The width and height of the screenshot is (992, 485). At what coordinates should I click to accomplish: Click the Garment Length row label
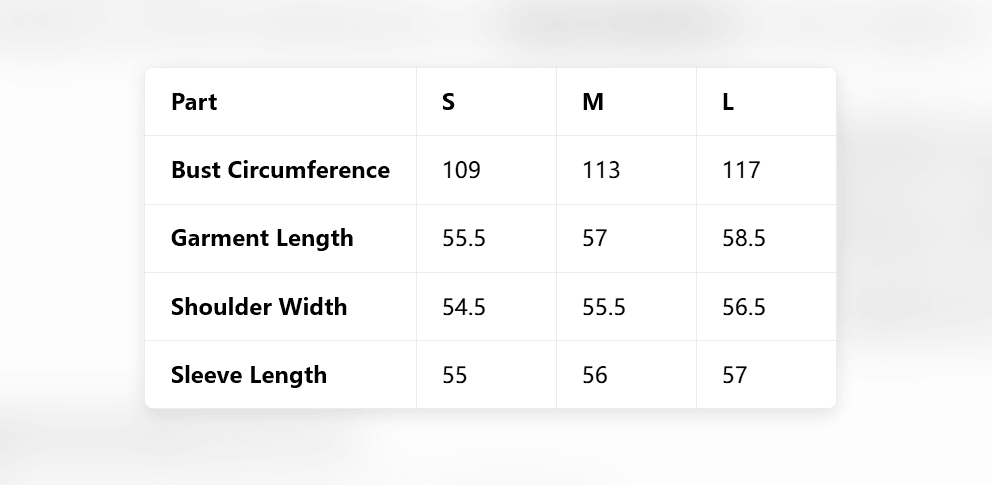(262, 238)
